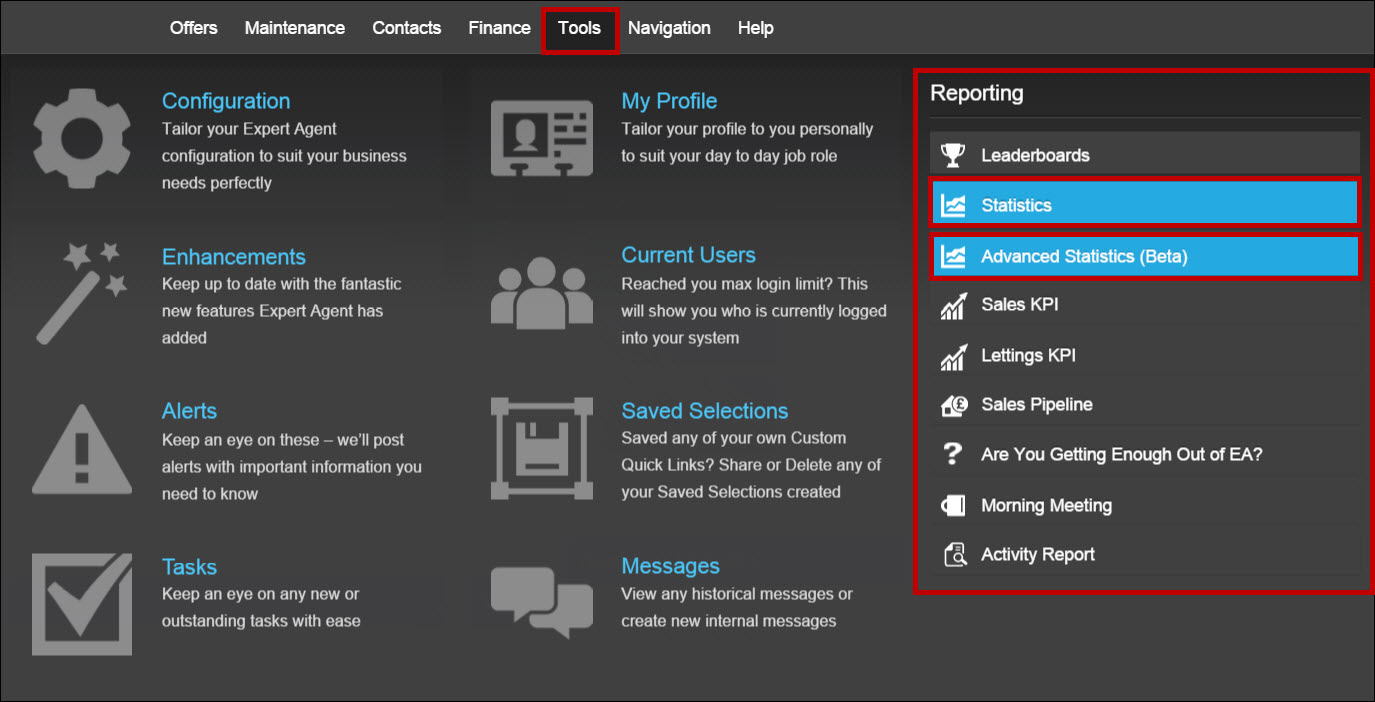Open the Lettings KPI report label
This screenshot has height=702, width=1375.
pyautogui.click(x=1029, y=356)
